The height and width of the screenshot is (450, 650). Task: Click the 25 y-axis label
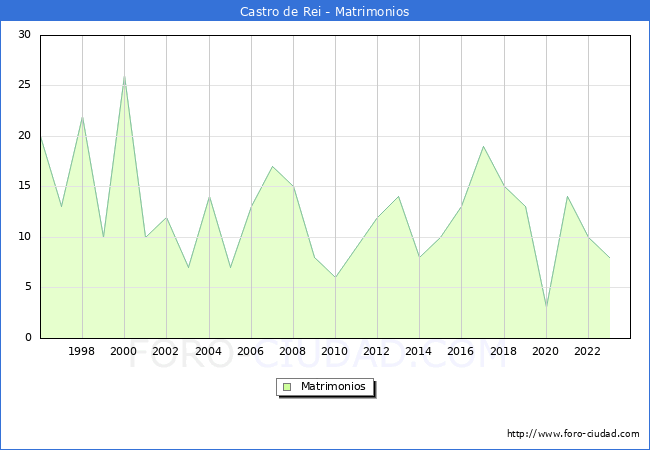(x=24, y=85)
